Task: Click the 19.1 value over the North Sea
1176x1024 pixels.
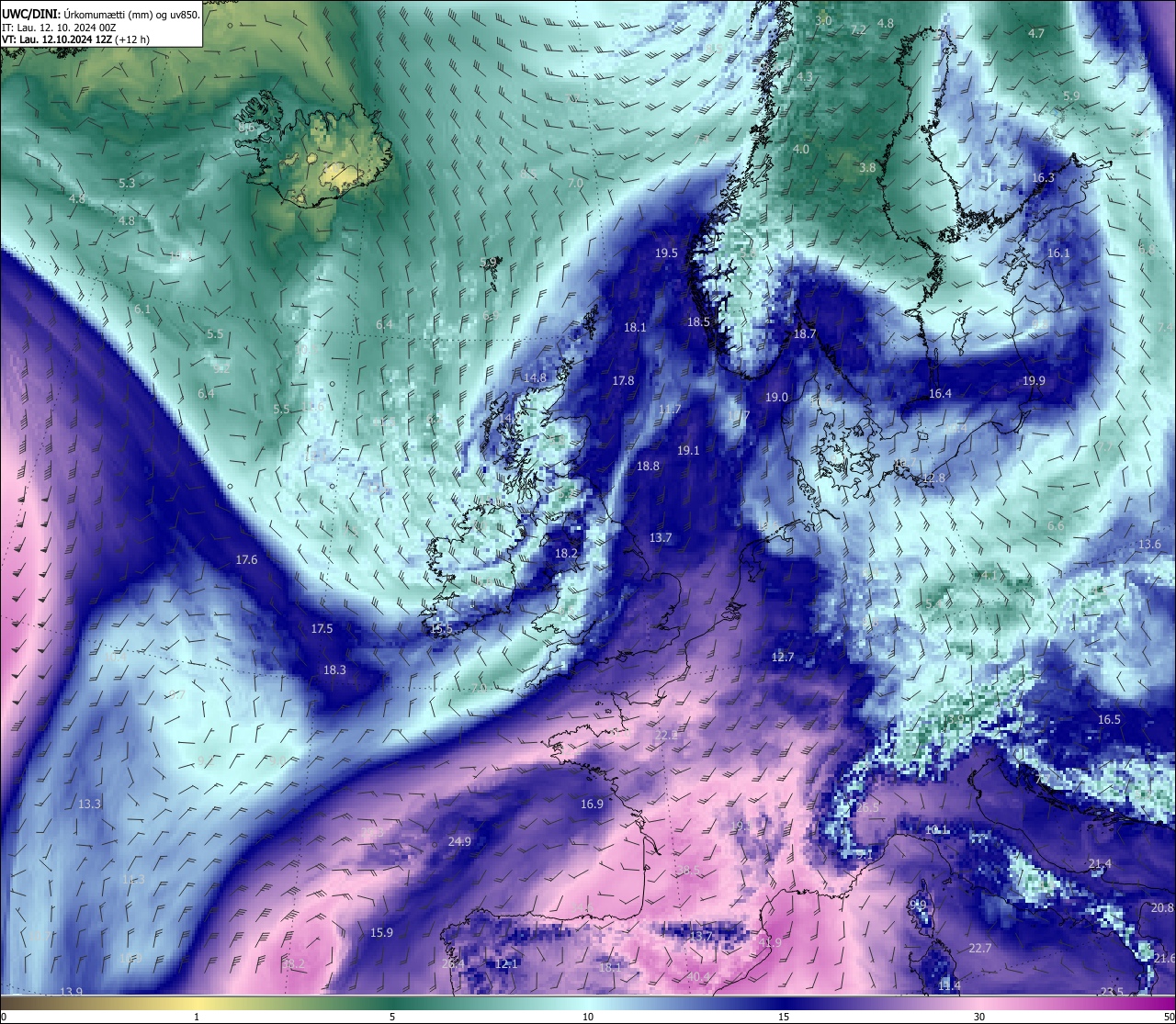Action: [688, 451]
